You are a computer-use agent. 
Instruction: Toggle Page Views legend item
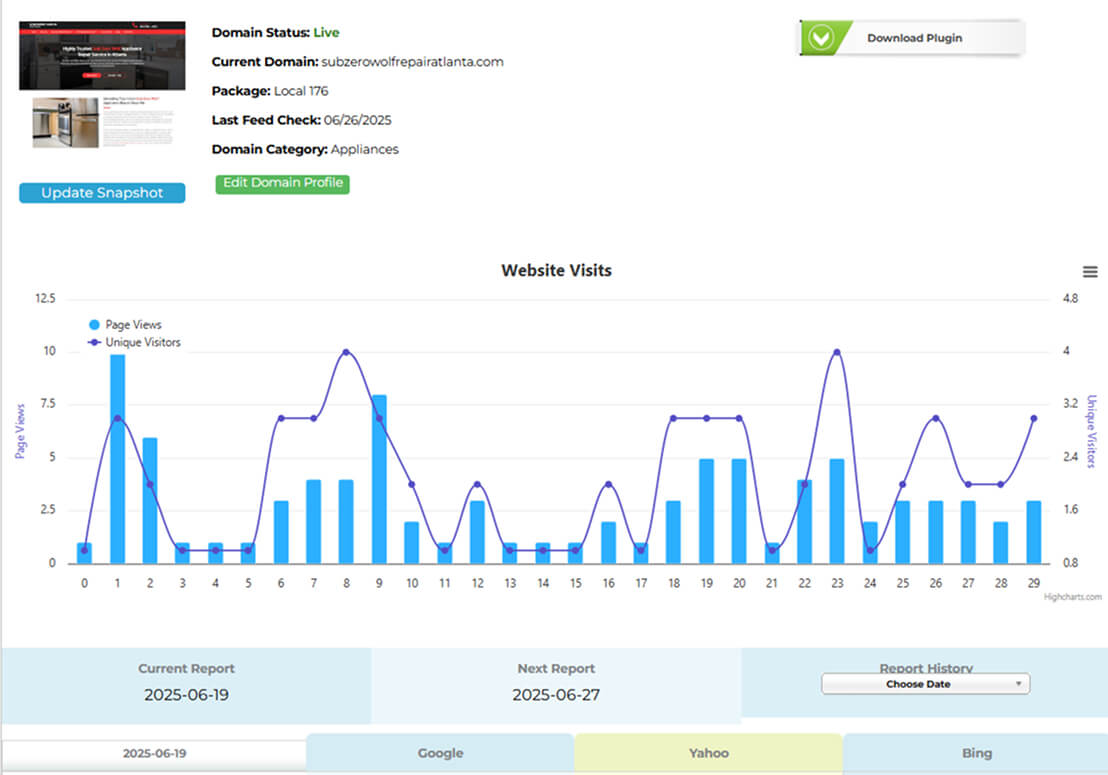point(125,325)
